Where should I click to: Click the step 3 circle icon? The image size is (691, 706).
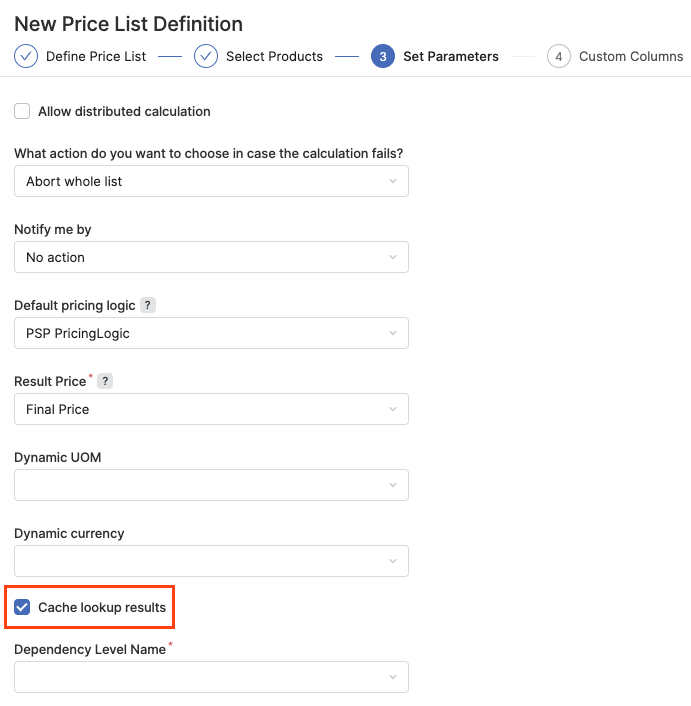coord(382,56)
